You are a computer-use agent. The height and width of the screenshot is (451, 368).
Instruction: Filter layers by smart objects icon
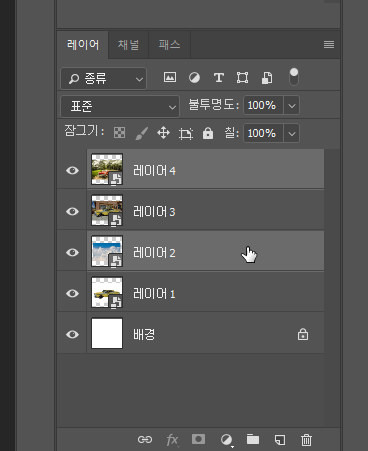(267, 78)
